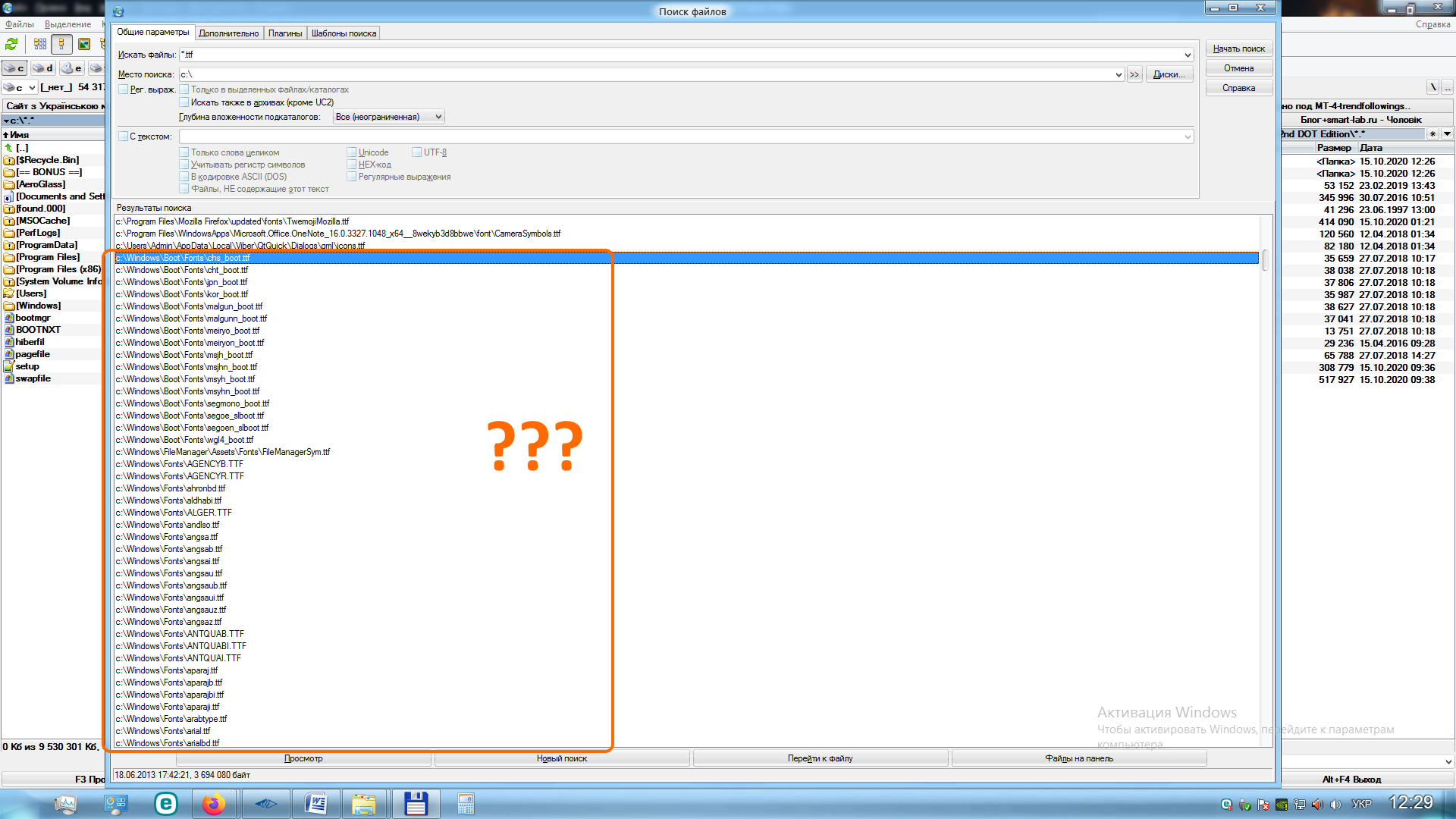1456x819 pixels.
Task: Open Calculator from the taskbar
Action: (x=466, y=804)
